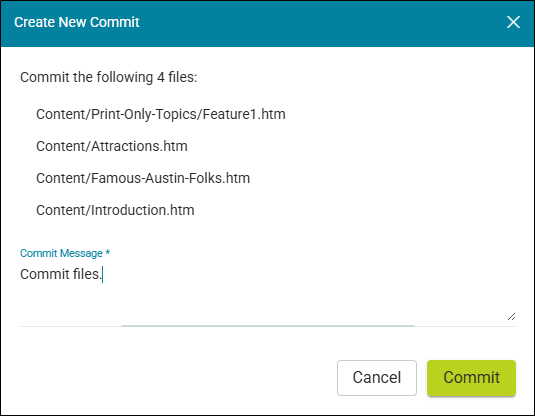The image size is (535, 416).
Task: Click the required asterisk beside Commit Message
Action: point(107,252)
